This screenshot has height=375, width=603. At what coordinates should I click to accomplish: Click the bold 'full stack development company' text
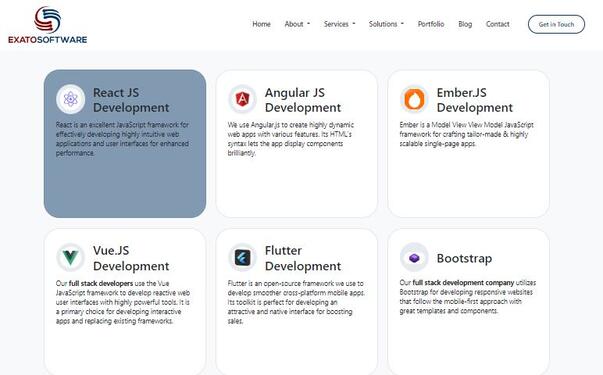point(463,283)
